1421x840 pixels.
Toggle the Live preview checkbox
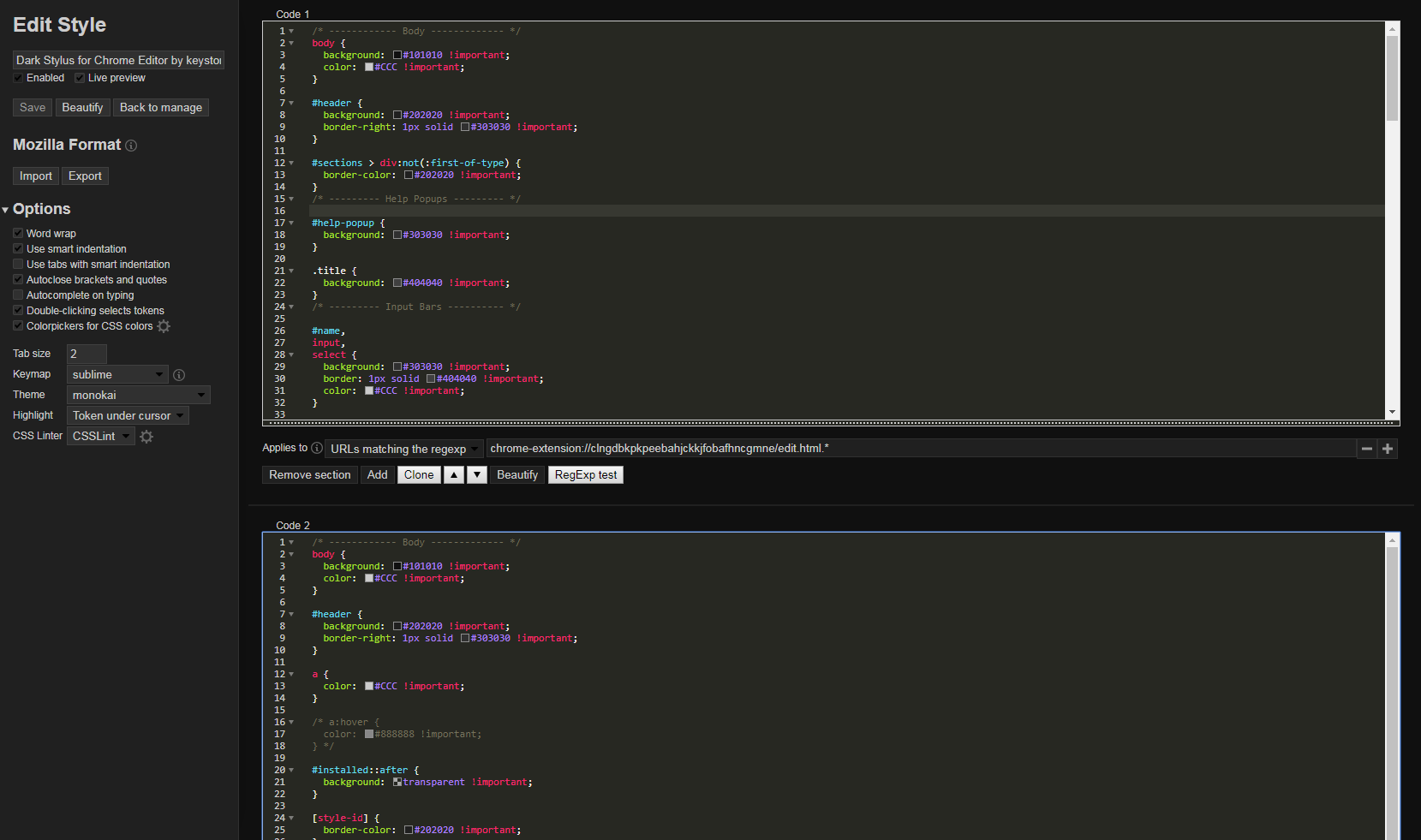80,78
